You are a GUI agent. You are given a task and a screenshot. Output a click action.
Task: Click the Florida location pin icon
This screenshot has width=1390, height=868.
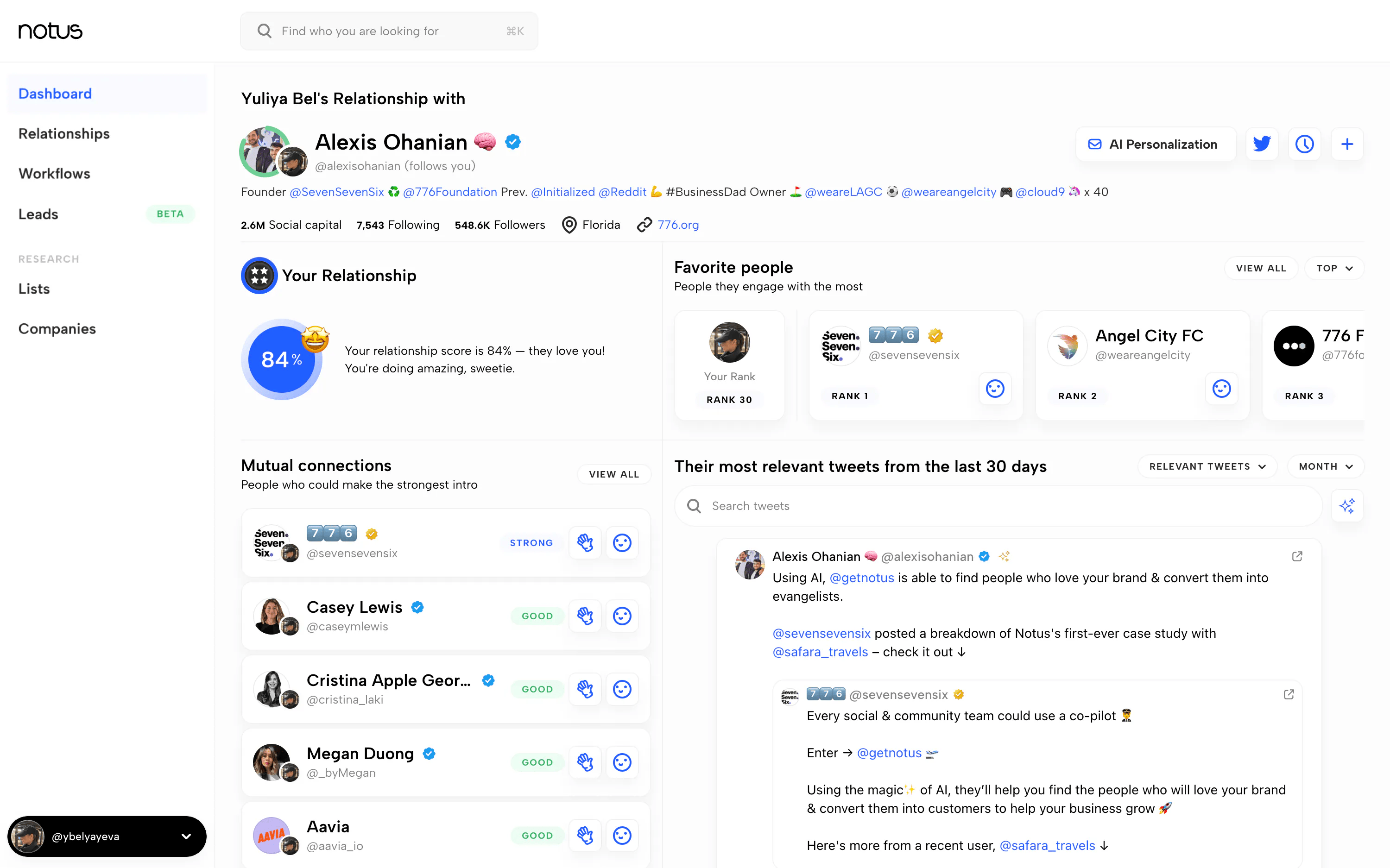[x=569, y=225]
